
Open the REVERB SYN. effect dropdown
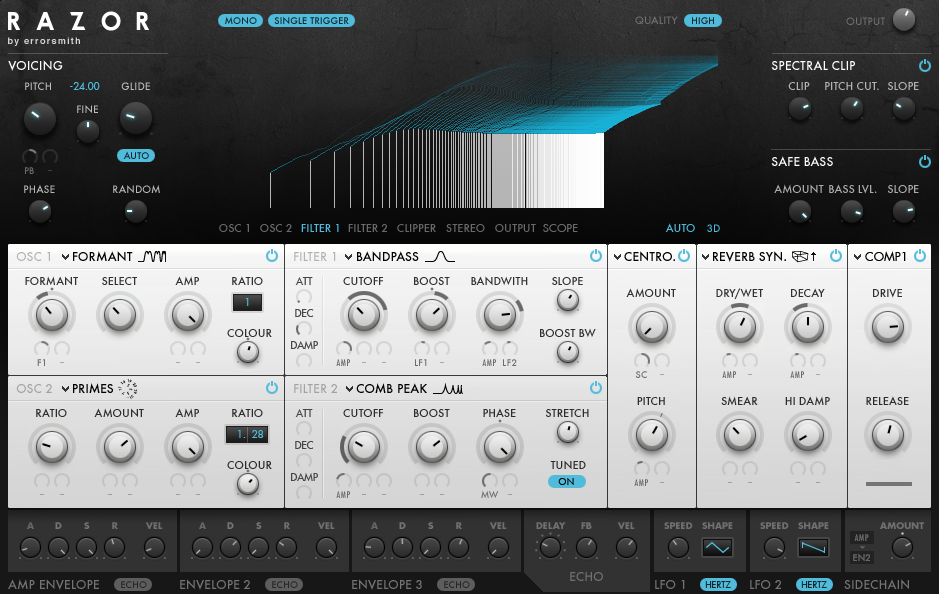744,256
